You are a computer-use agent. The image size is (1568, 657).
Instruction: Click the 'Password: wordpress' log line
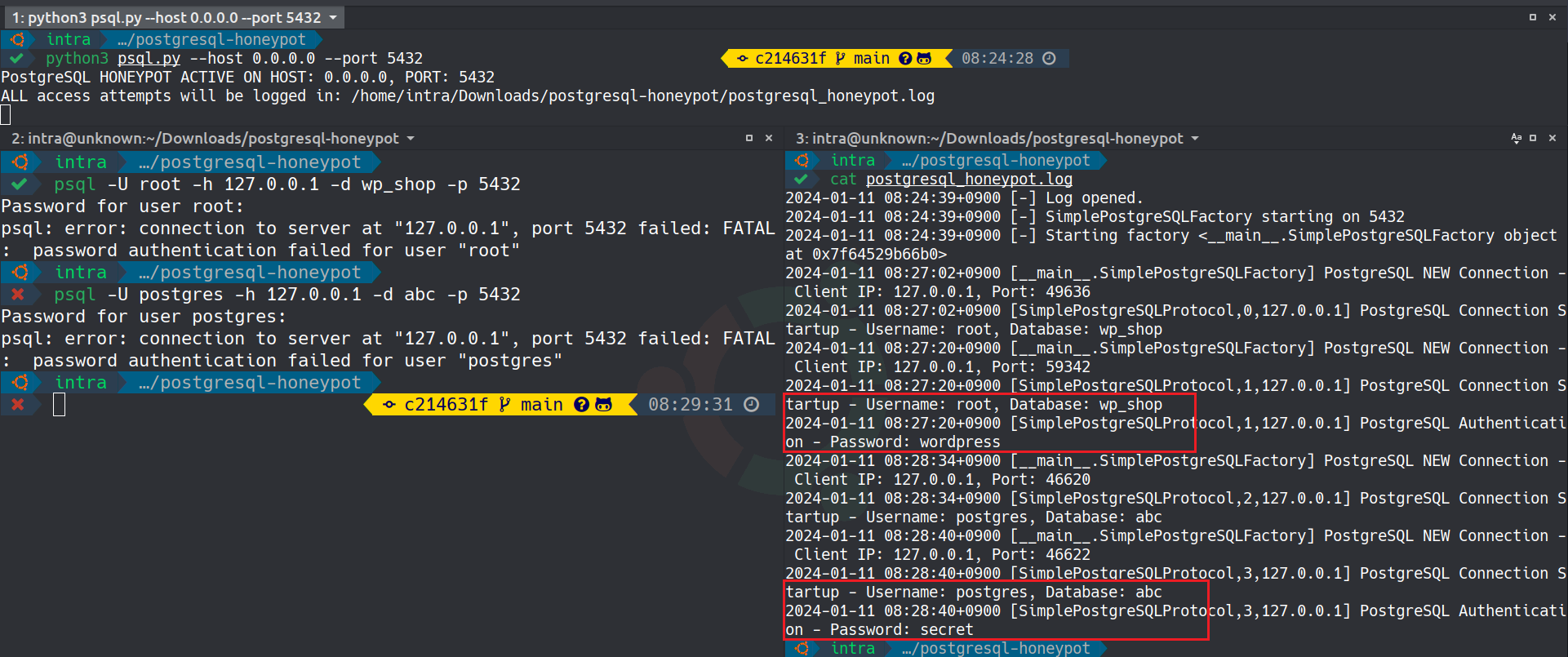[x=893, y=442]
